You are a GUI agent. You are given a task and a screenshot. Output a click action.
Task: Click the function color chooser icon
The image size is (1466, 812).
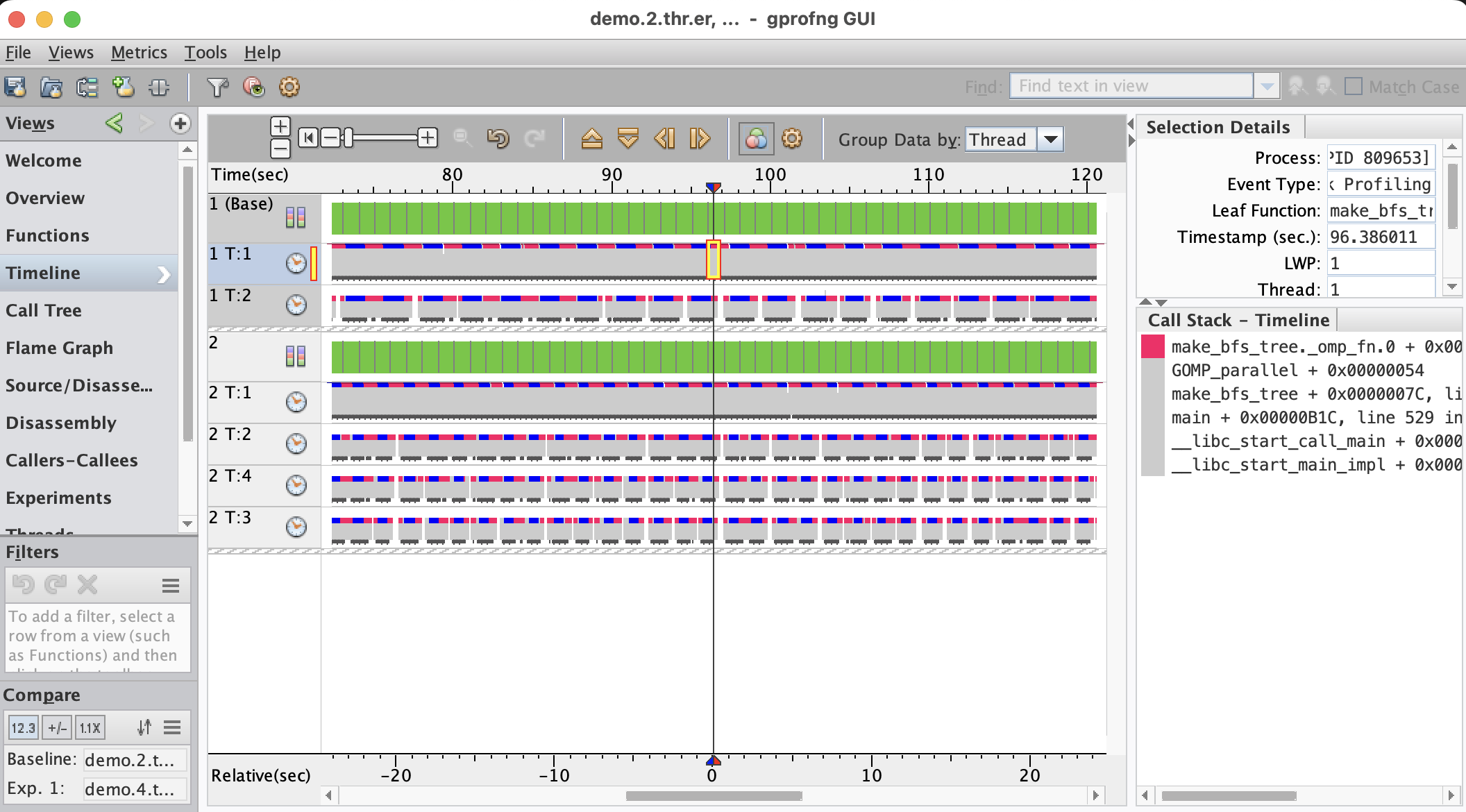pyautogui.click(x=756, y=139)
